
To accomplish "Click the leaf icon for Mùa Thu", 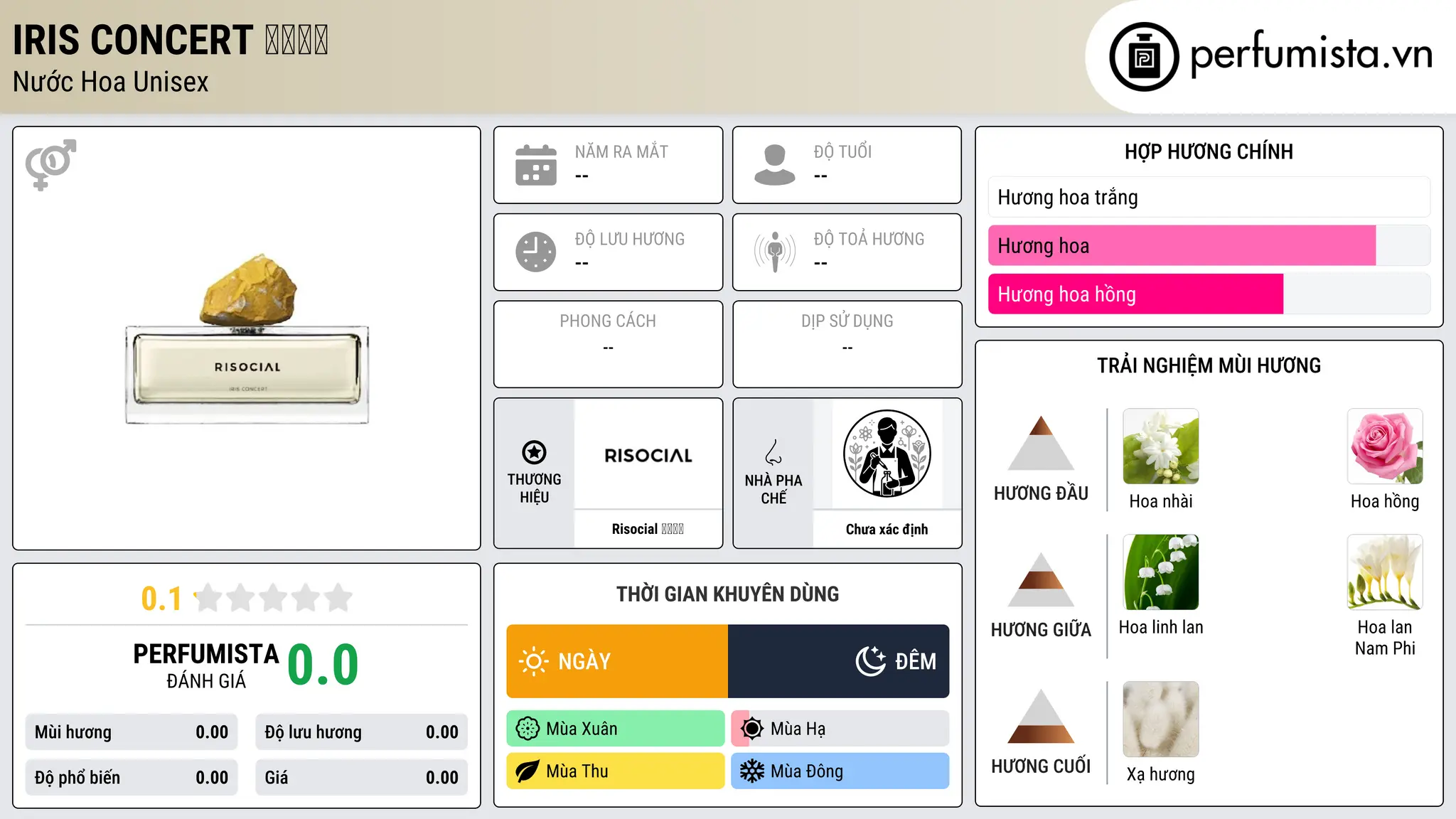I will pos(528,771).
